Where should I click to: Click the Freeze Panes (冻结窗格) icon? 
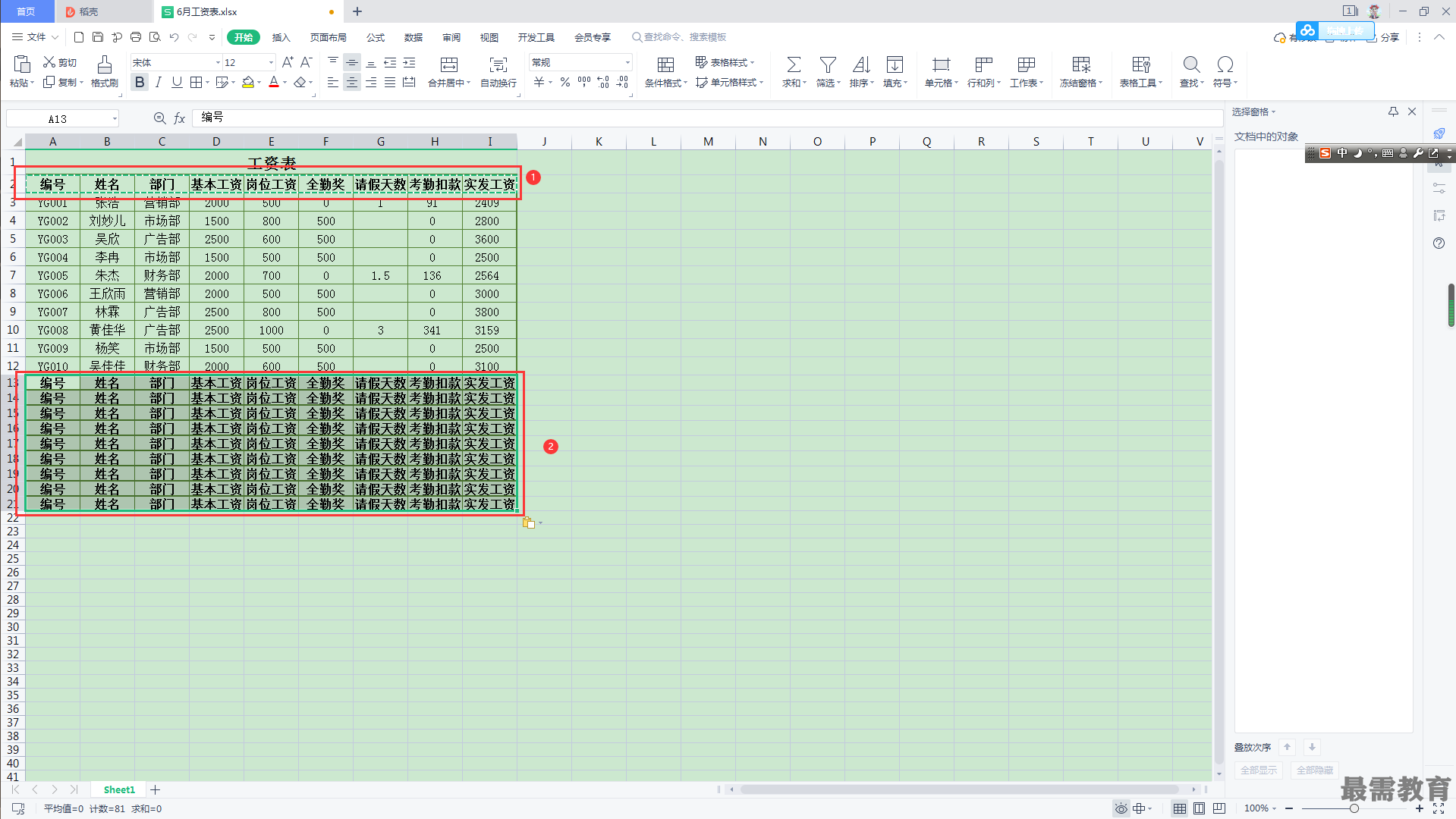[1081, 64]
